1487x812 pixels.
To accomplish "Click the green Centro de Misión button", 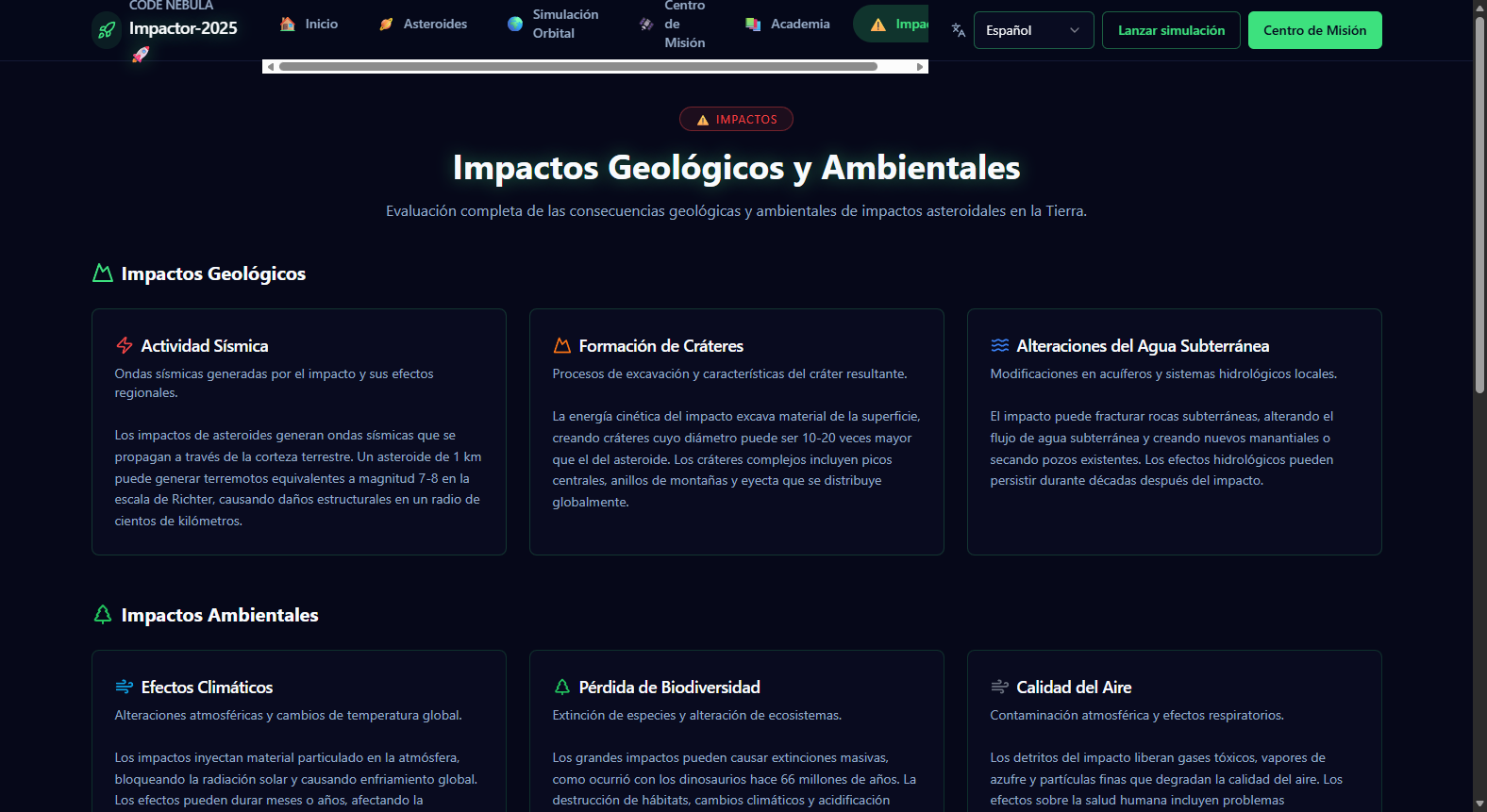I will 1314,30.
